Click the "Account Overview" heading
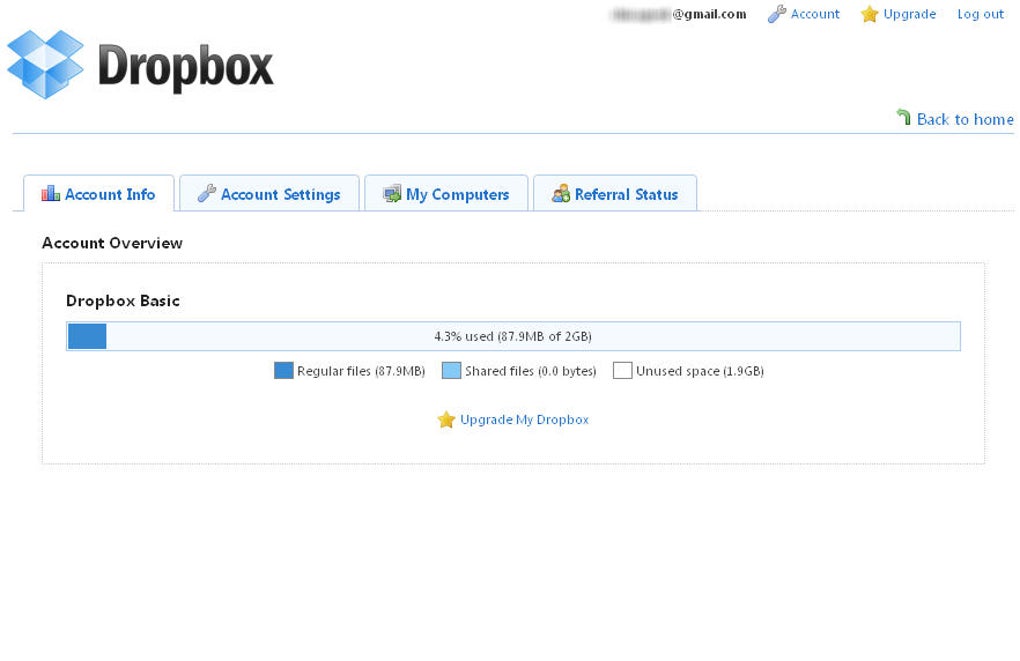This screenshot has height=661, width=1020. 113,243
